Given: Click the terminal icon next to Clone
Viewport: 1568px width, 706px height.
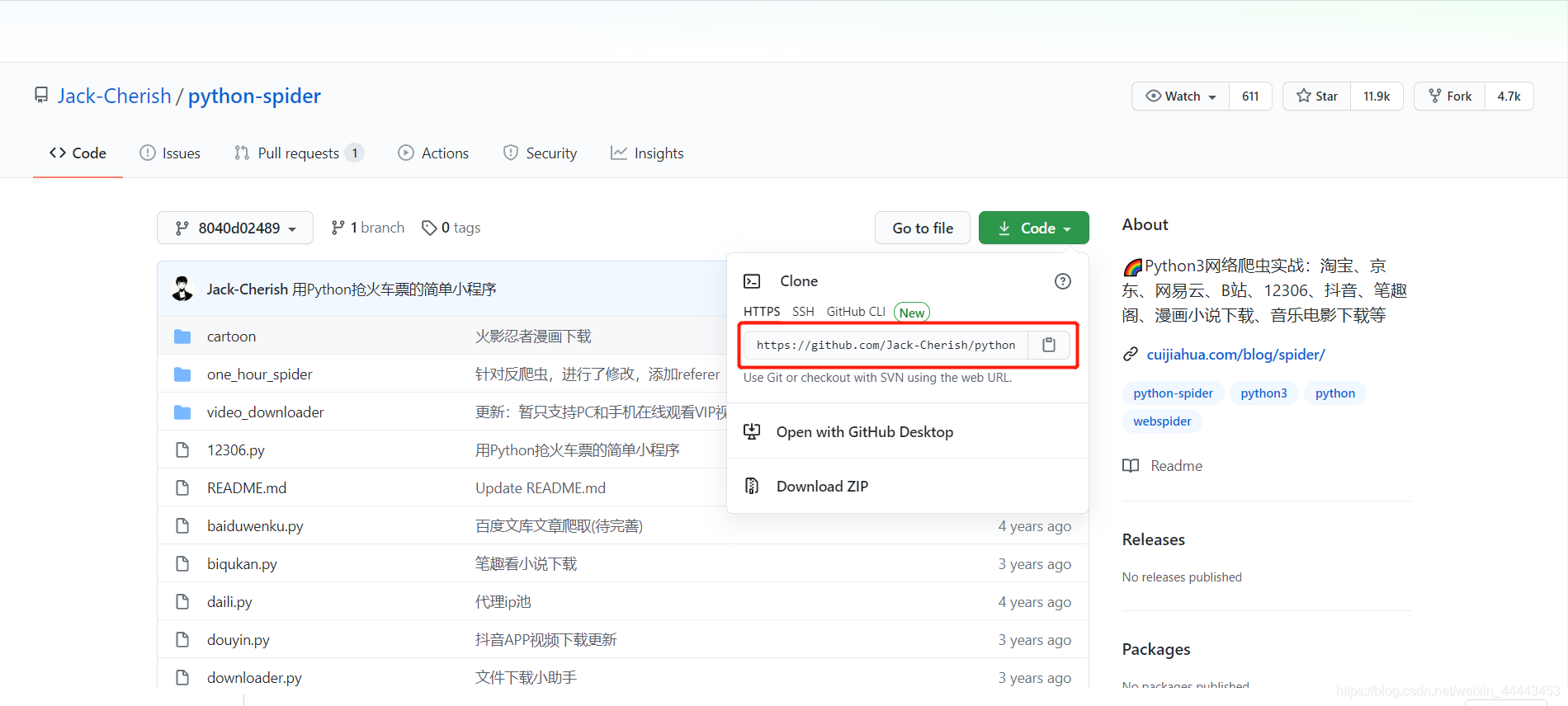Looking at the screenshot, I should click(x=752, y=281).
